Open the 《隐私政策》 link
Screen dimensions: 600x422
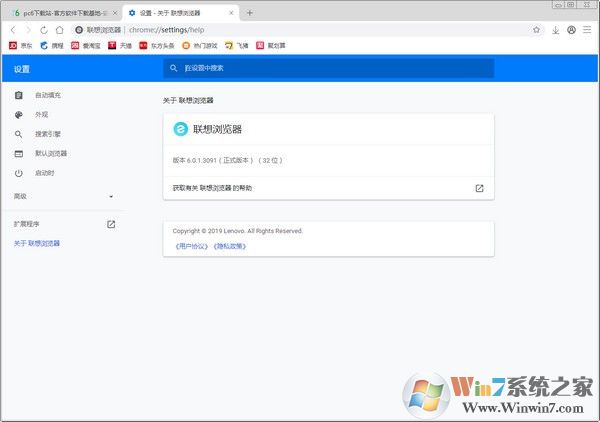point(229,245)
